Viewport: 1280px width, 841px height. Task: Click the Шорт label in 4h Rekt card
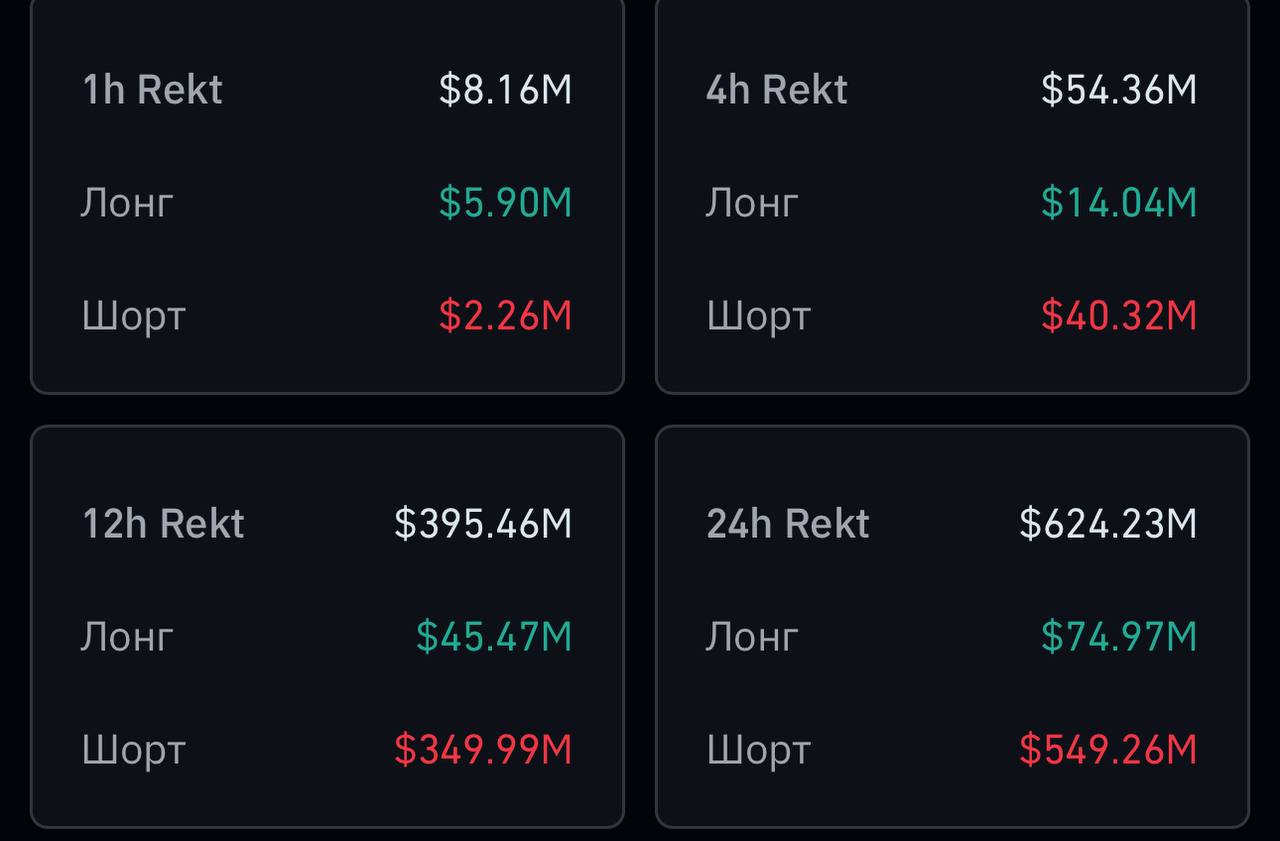(x=758, y=318)
